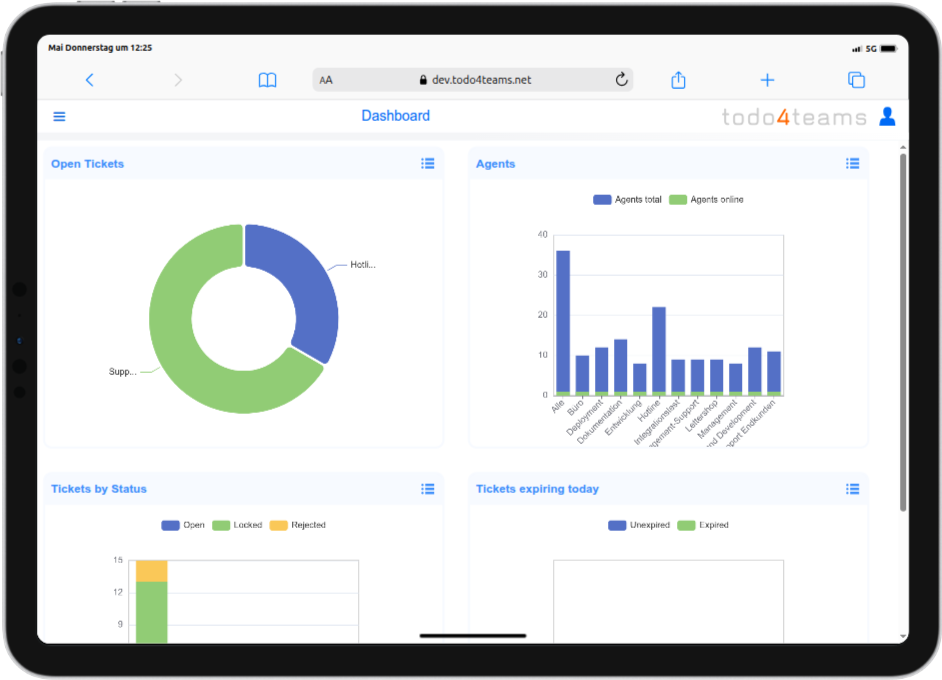
Task: Tap the cellular signal bars icon
Action: pyautogui.click(x=857, y=49)
